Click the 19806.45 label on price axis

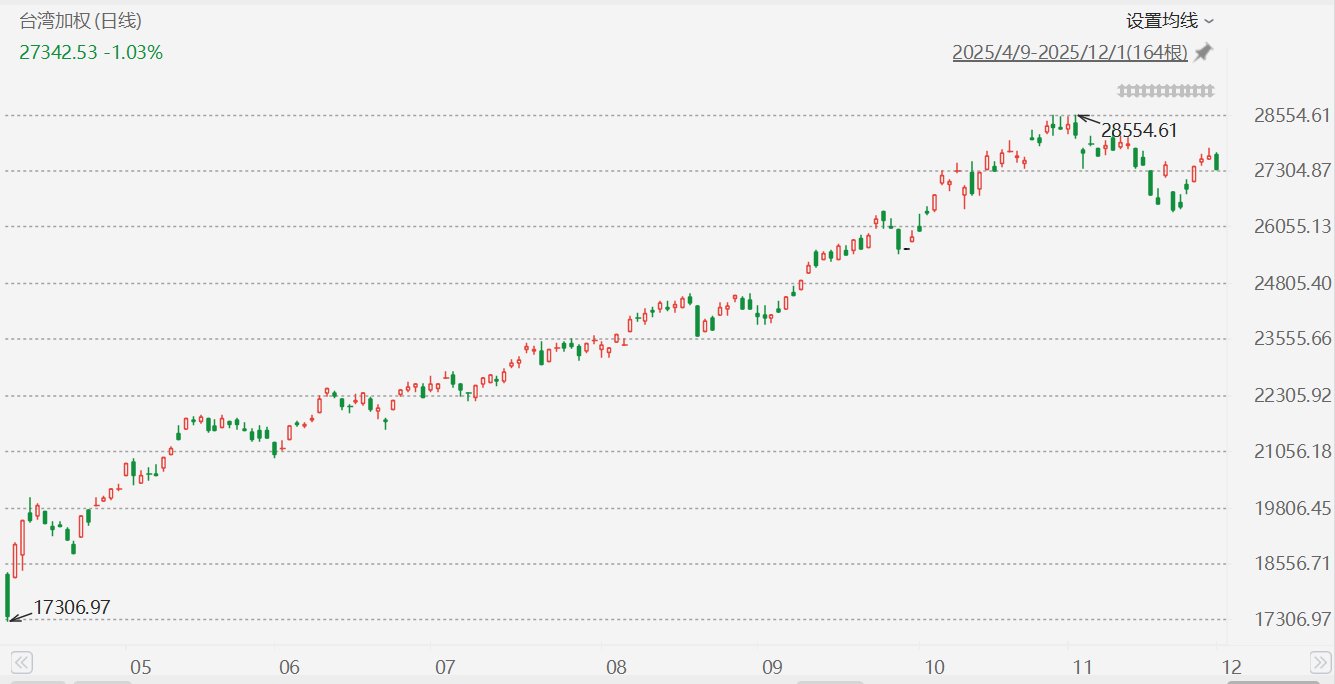click(1292, 508)
